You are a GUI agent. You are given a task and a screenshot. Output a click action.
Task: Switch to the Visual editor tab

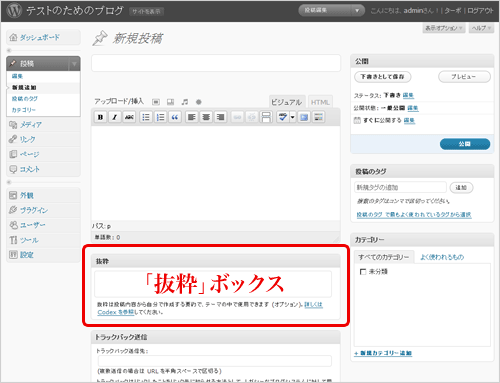pyautogui.click(x=286, y=102)
